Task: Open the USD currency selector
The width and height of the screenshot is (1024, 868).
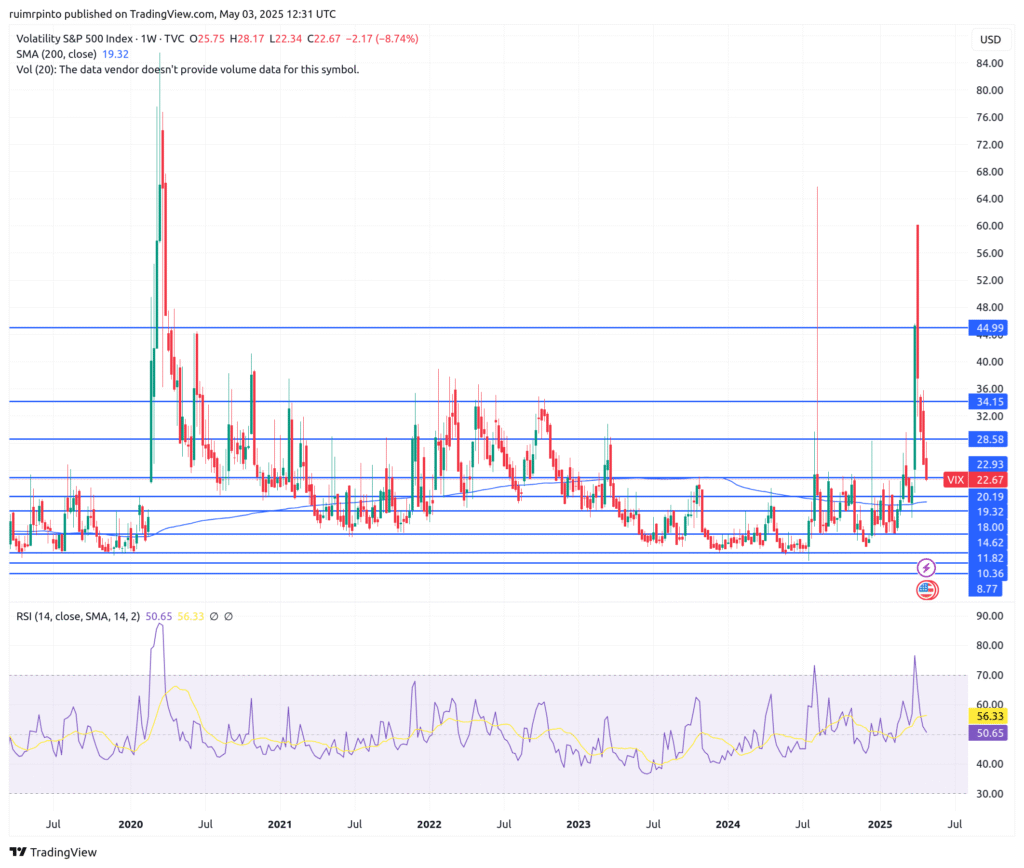Action: 990,40
